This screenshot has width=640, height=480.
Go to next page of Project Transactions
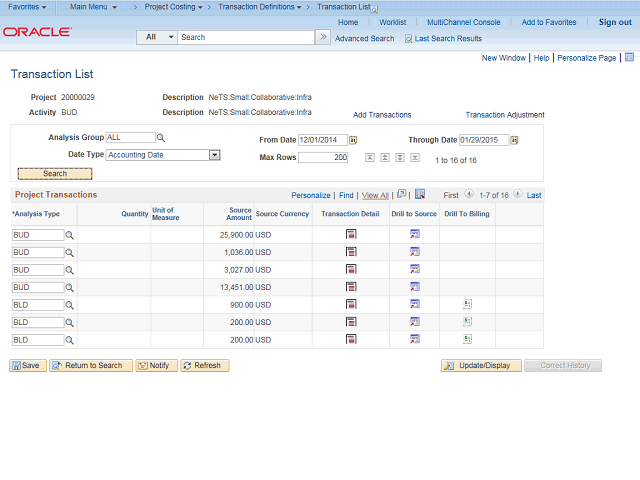pos(518,195)
